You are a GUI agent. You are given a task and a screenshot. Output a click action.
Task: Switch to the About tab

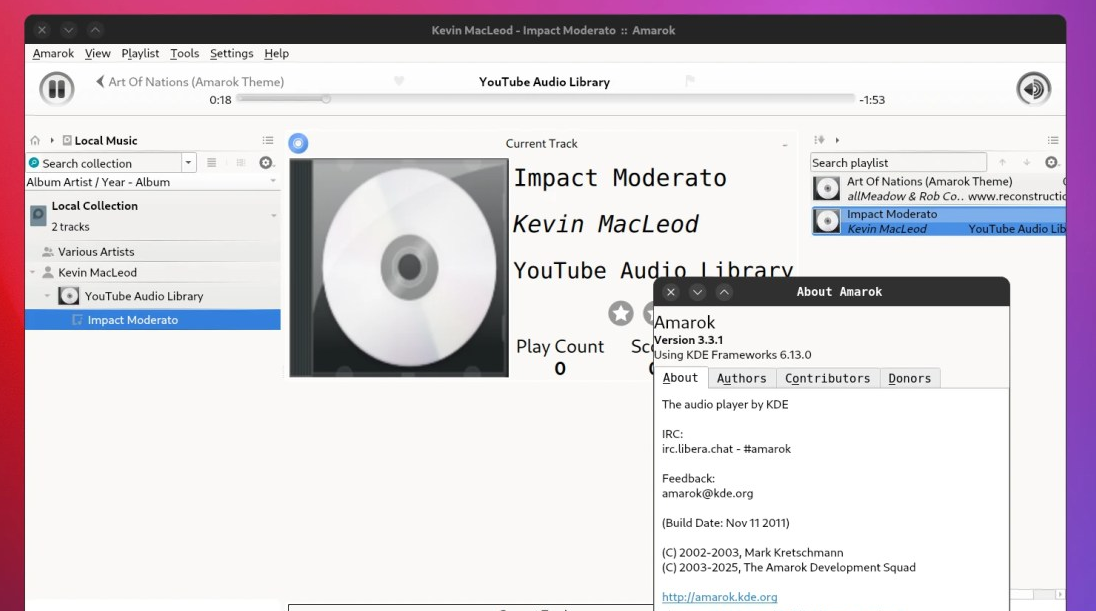681,378
